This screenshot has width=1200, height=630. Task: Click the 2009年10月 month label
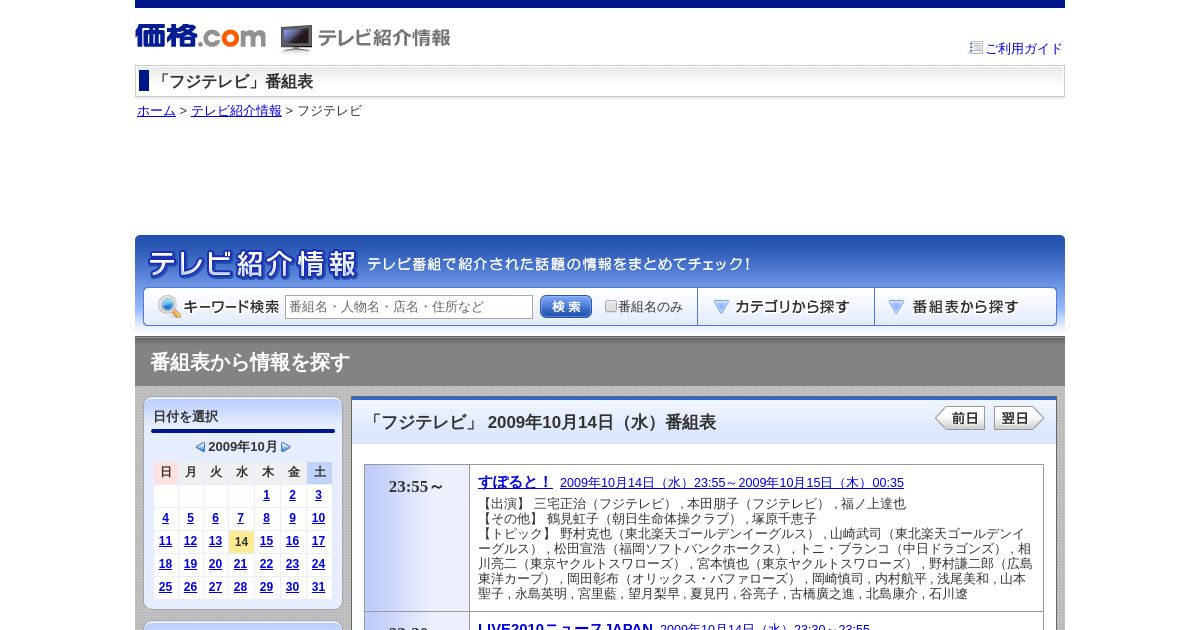(x=243, y=447)
